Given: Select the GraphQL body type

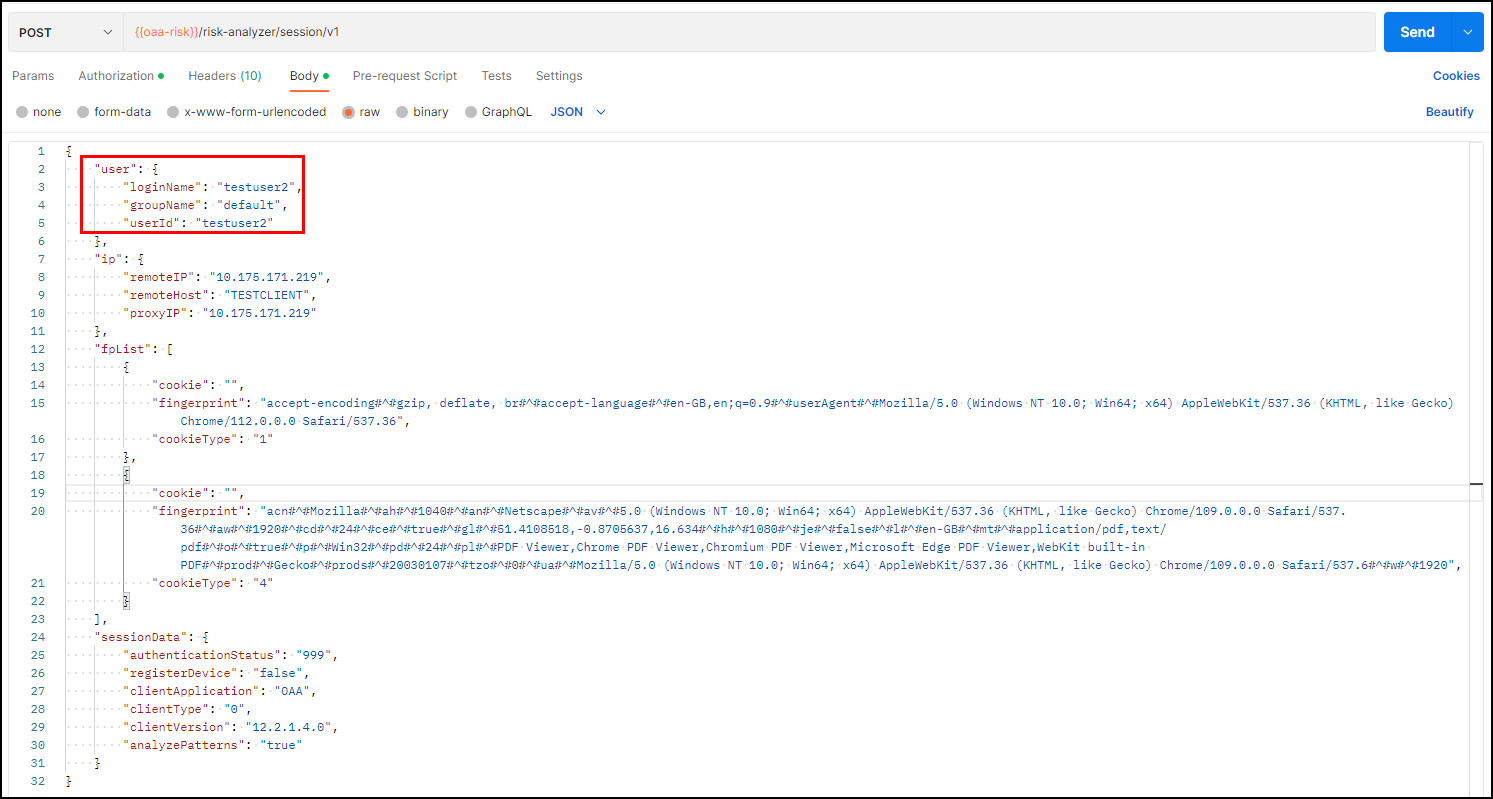Looking at the screenshot, I should [498, 112].
